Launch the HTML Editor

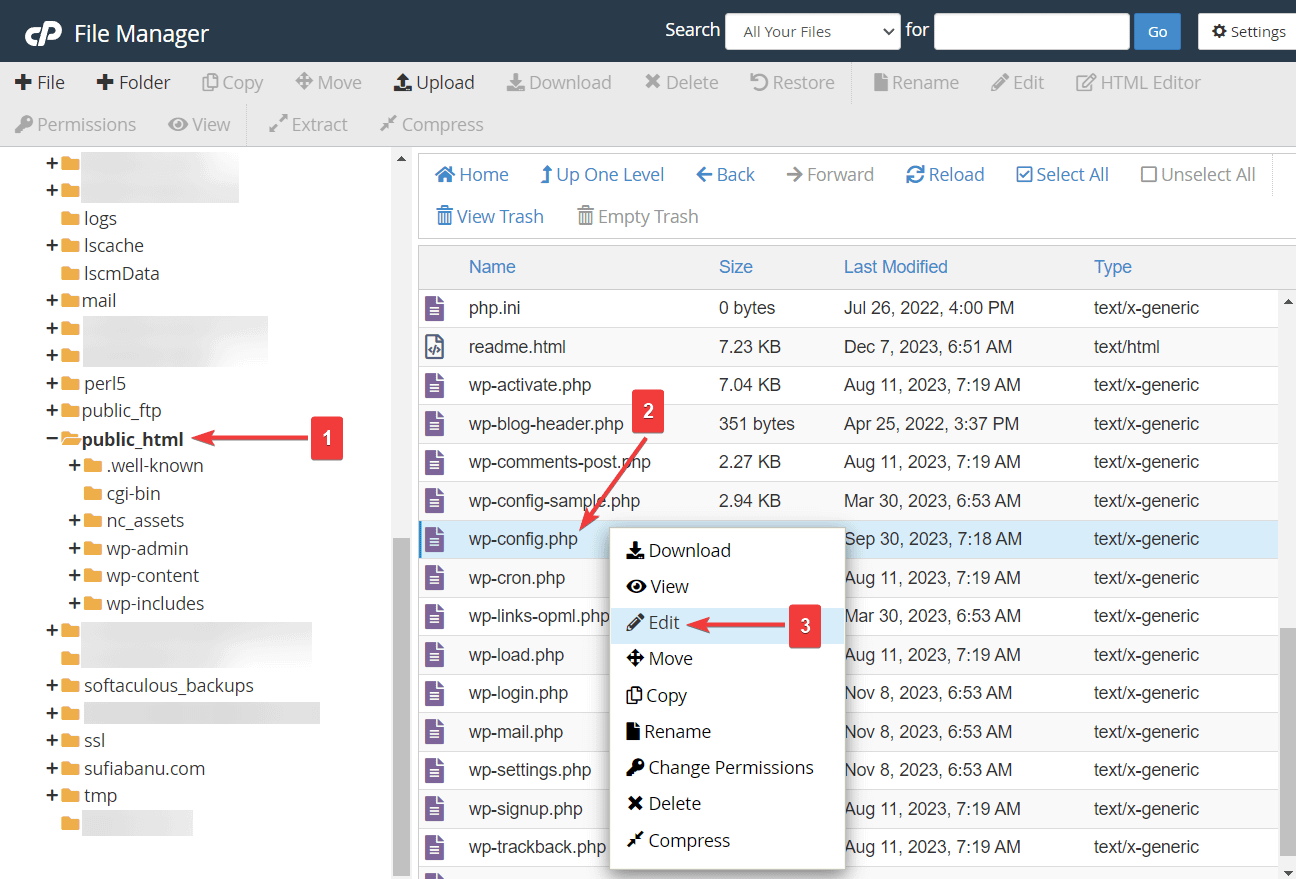(x=1138, y=82)
